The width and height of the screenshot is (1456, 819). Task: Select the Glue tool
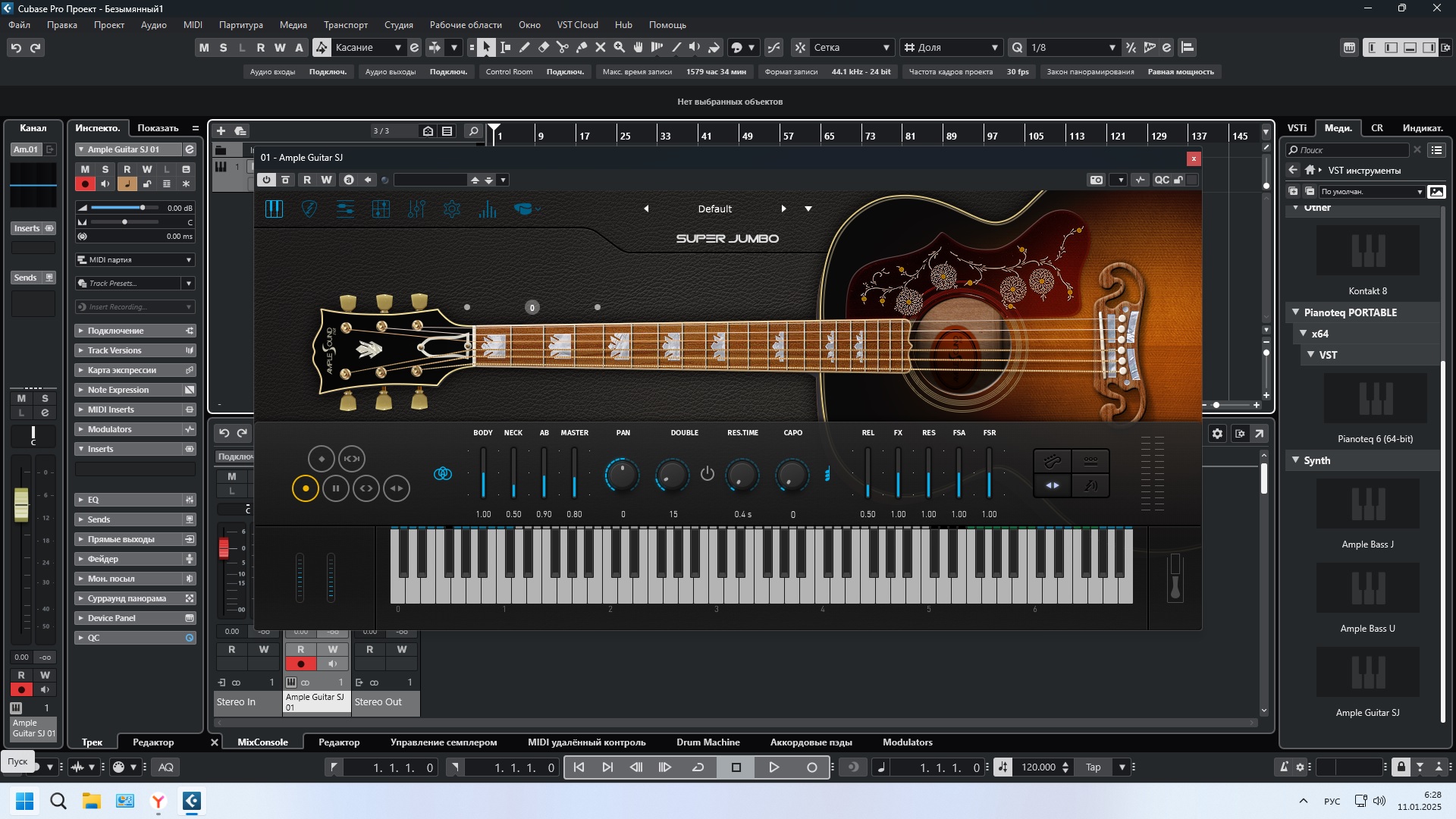coord(582,47)
